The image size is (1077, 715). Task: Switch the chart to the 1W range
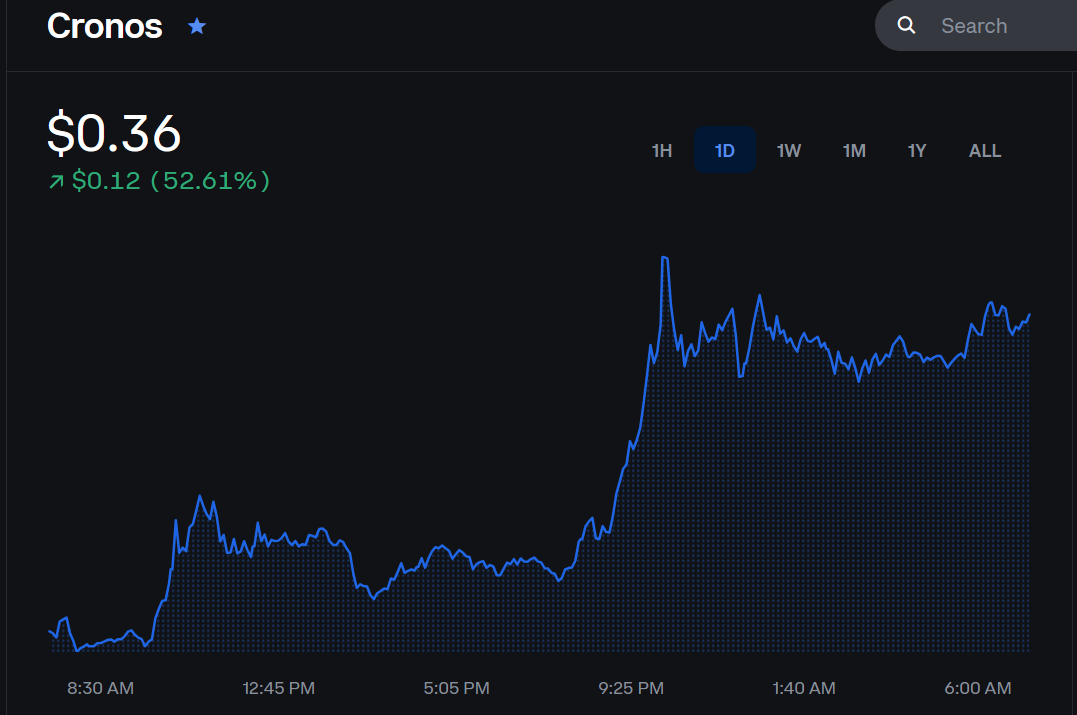coord(789,150)
